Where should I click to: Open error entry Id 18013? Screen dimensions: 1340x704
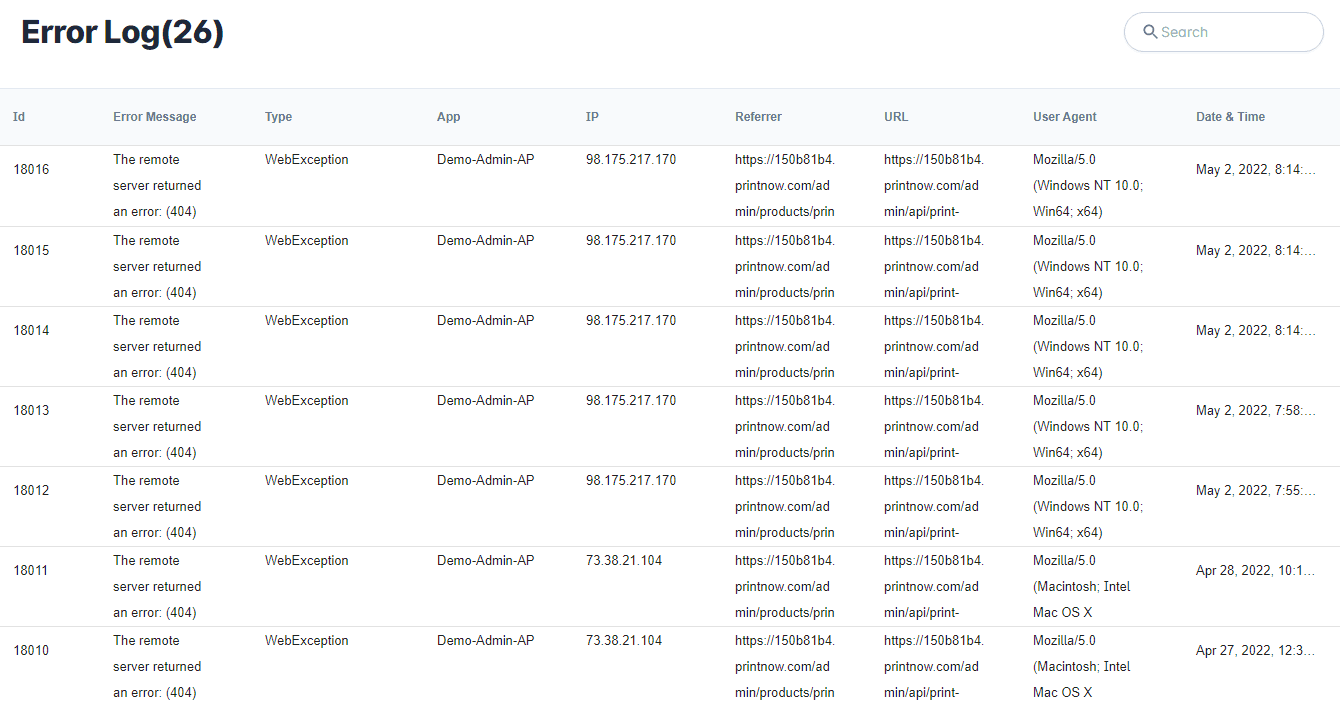click(x=31, y=410)
